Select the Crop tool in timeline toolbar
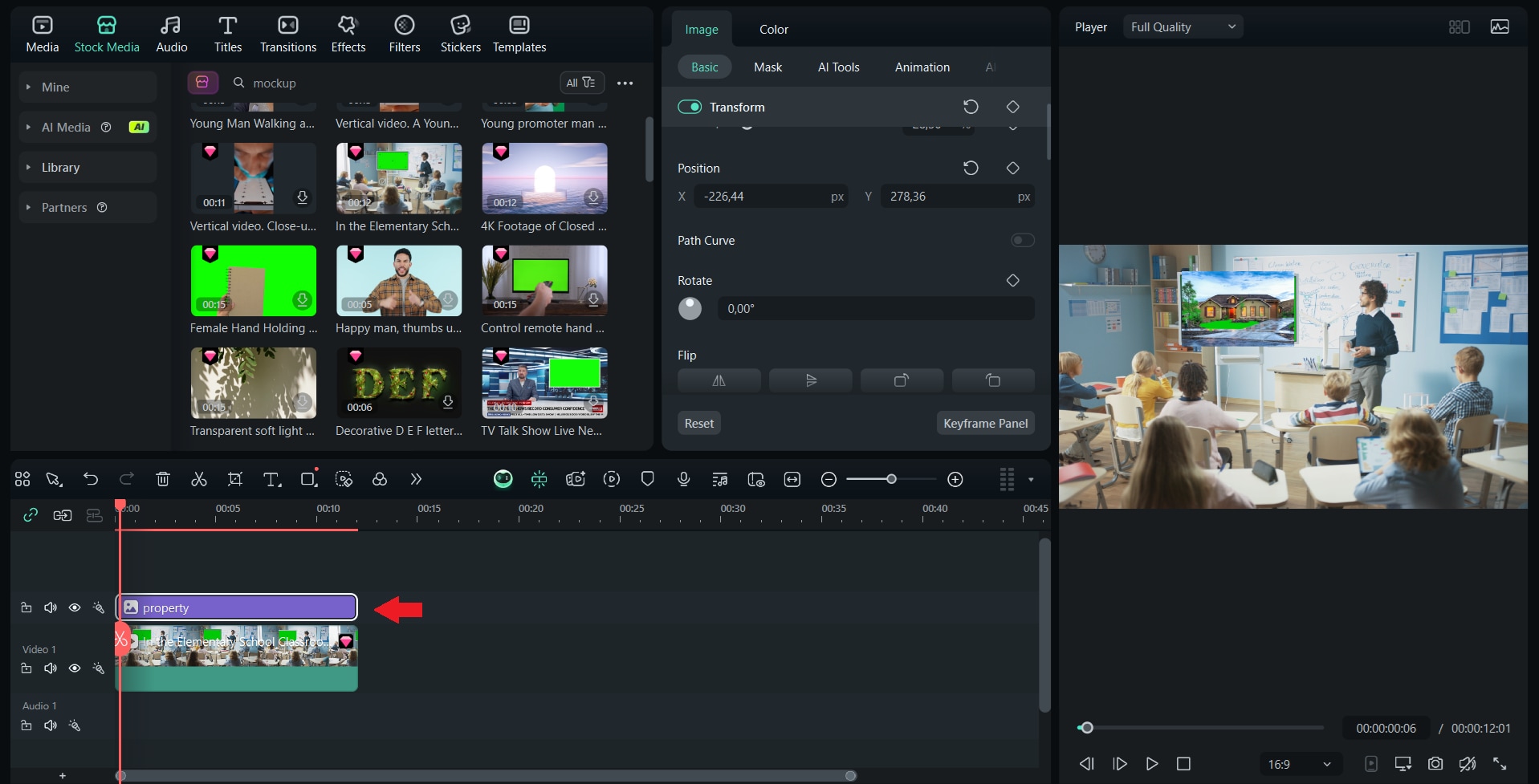 [235, 479]
